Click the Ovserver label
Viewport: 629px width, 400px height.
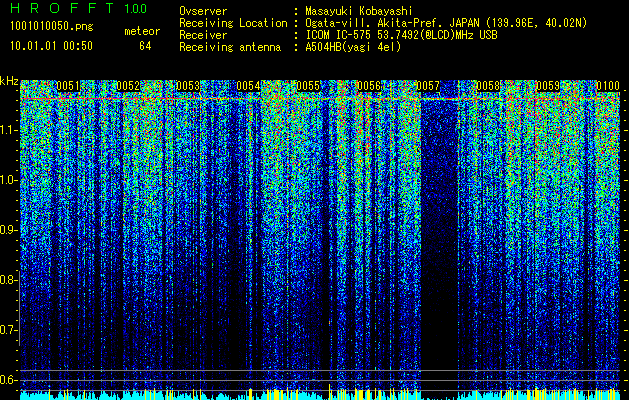(203, 11)
